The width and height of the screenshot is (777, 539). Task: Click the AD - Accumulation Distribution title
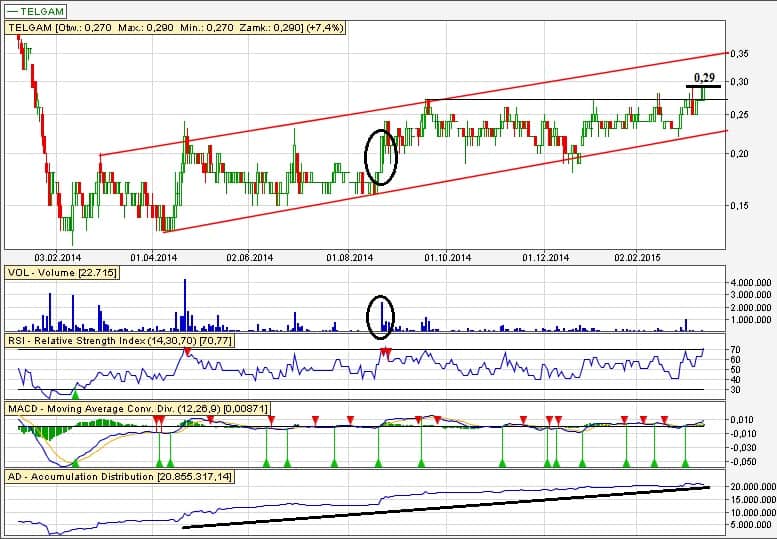[x=118, y=478]
